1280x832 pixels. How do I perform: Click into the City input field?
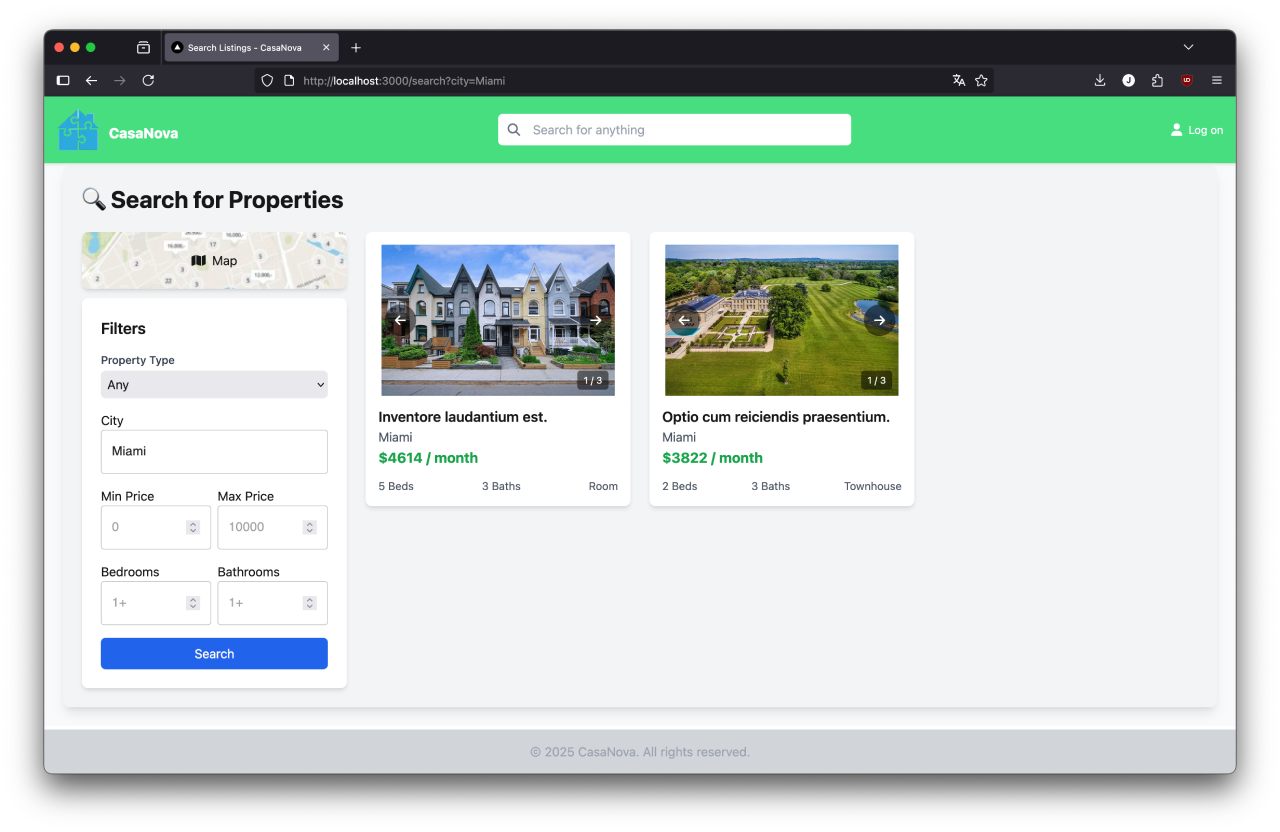[214, 452]
